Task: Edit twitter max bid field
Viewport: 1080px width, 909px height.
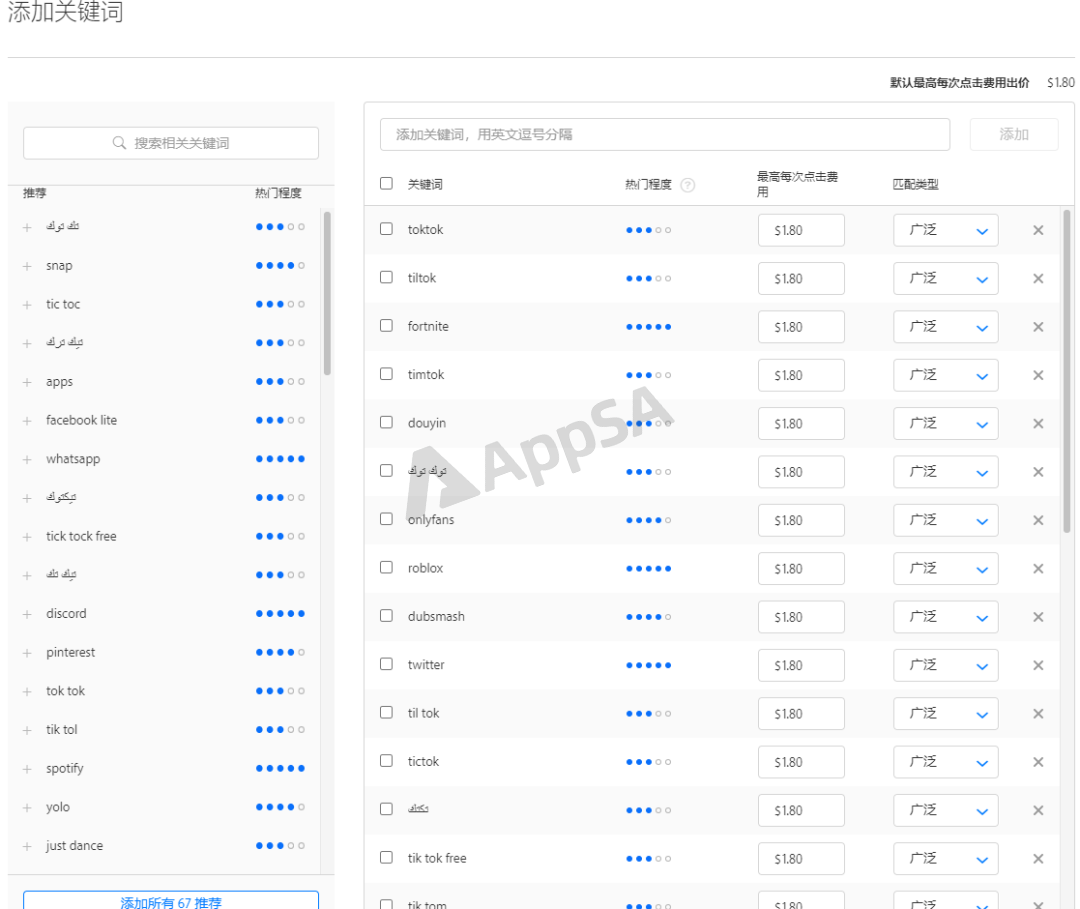Action: click(x=801, y=665)
